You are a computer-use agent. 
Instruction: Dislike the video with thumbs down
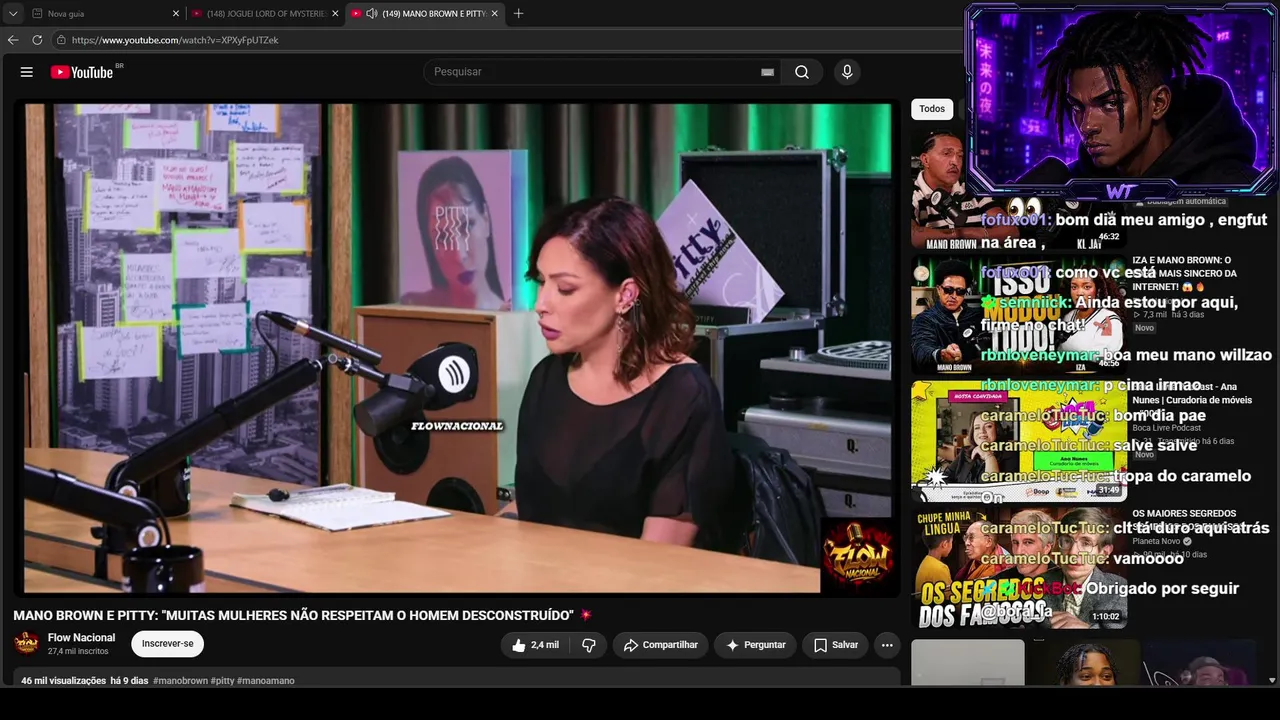(589, 645)
